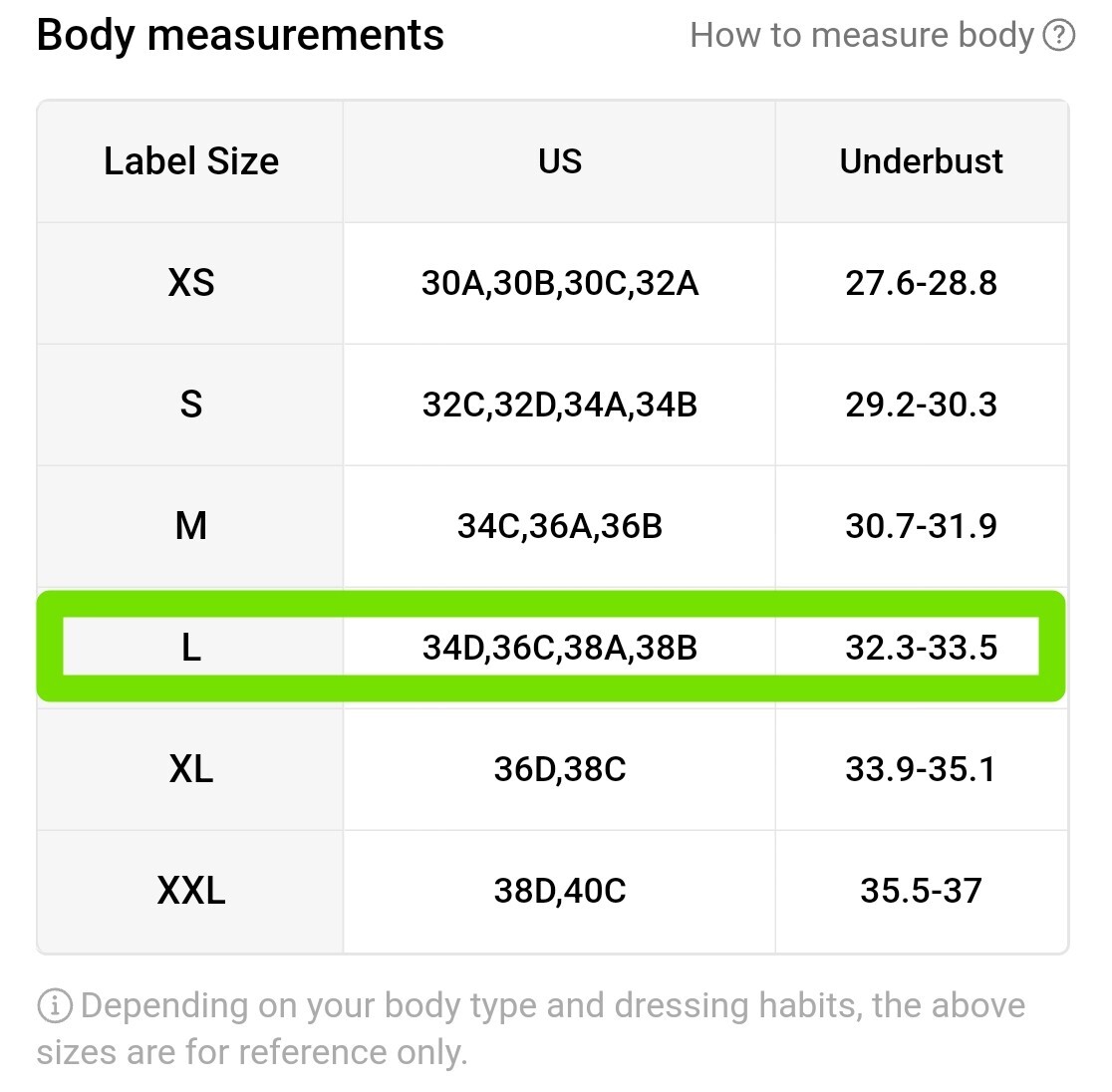Click the US column header

point(560,161)
